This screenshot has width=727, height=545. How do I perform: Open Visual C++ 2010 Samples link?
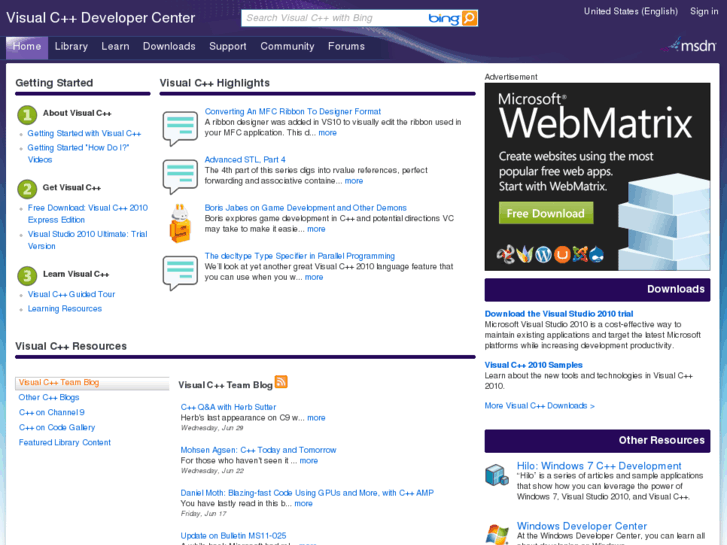click(533, 365)
